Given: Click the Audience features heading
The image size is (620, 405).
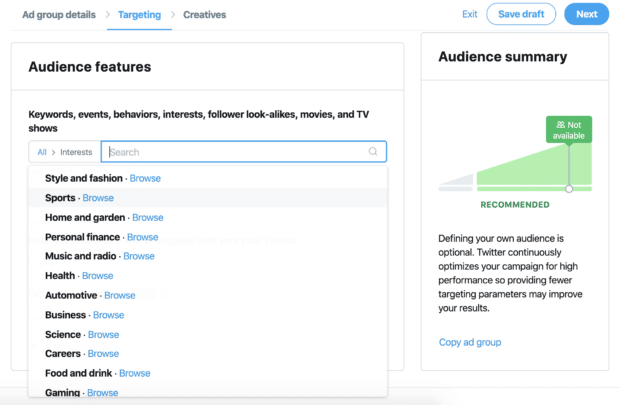Looking at the screenshot, I should click(x=90, y=67).
